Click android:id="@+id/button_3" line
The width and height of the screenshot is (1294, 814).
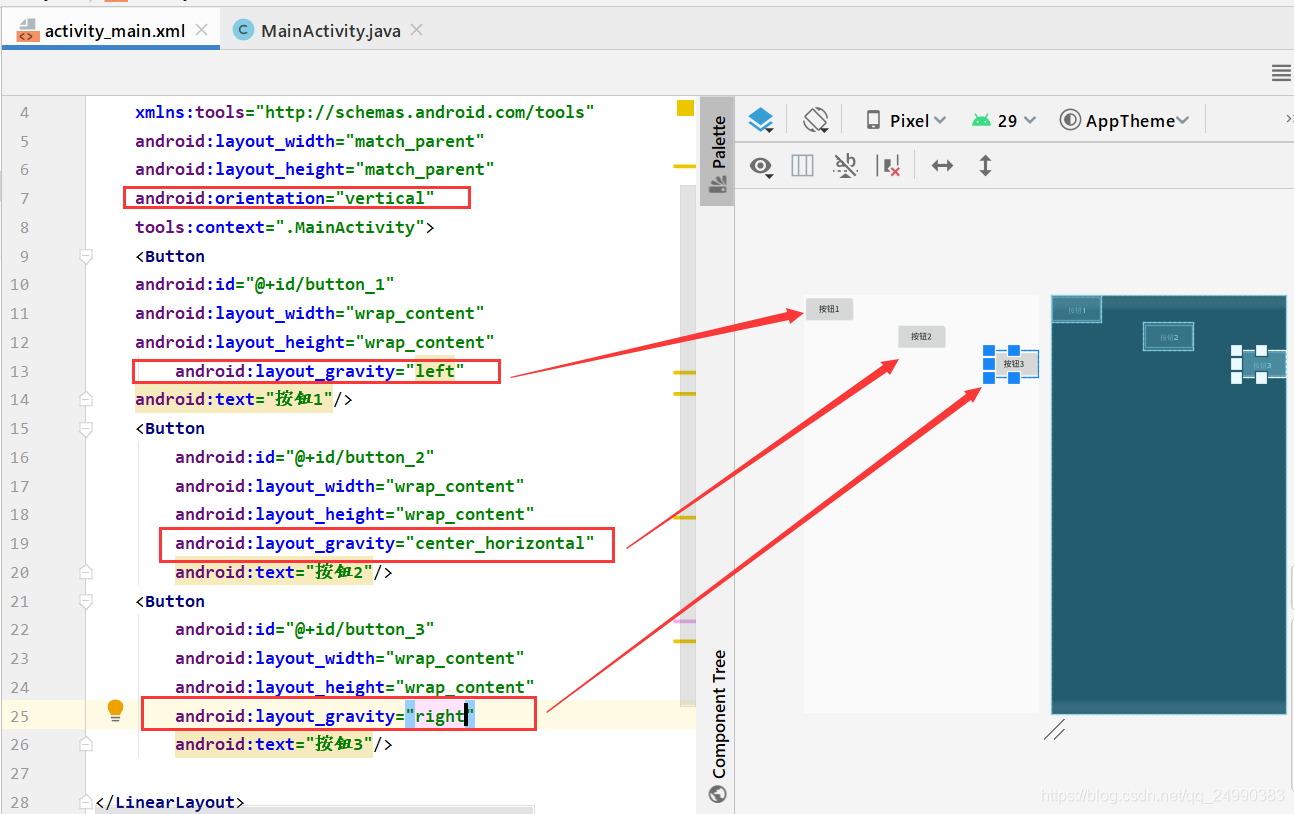tap(305, 629)
